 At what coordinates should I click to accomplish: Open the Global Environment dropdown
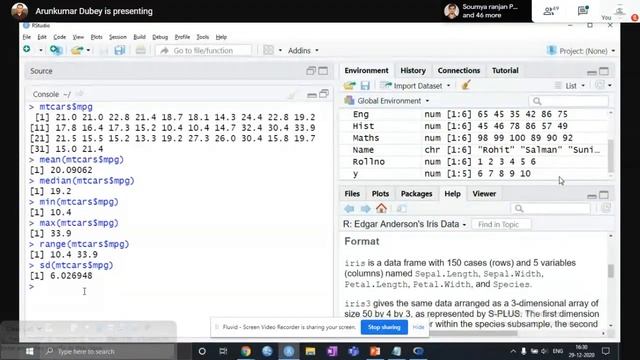point(387,100)
